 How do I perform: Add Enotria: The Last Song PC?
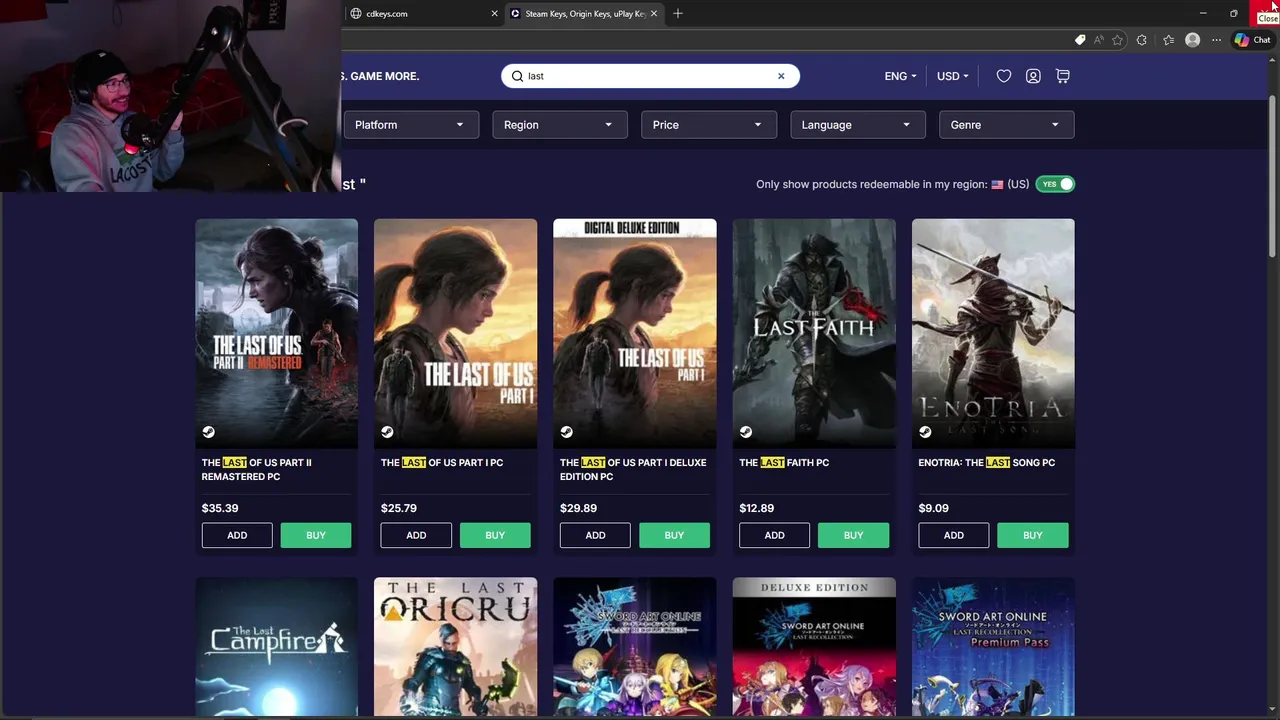click(954, 535)
